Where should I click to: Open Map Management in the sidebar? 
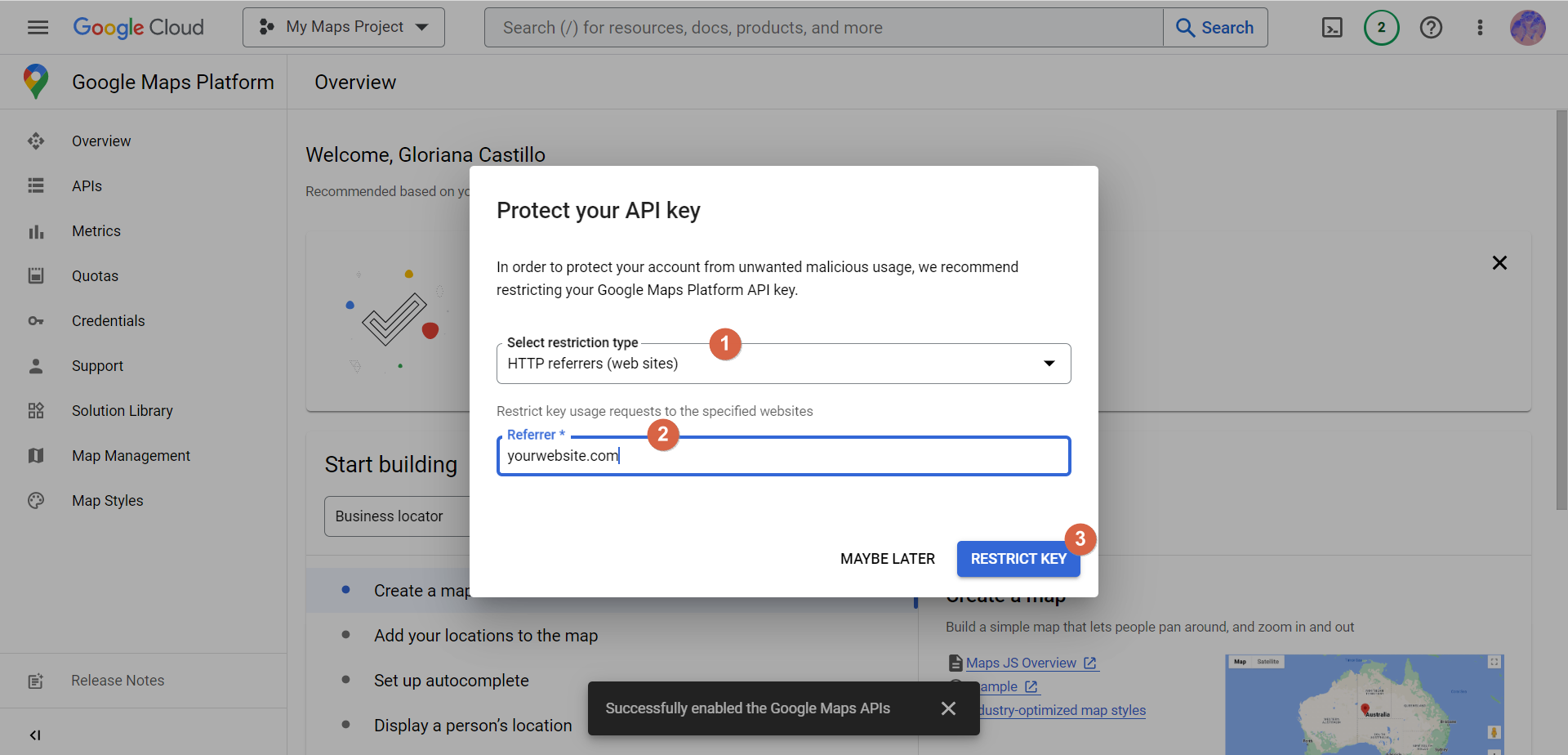coord(131,456)
